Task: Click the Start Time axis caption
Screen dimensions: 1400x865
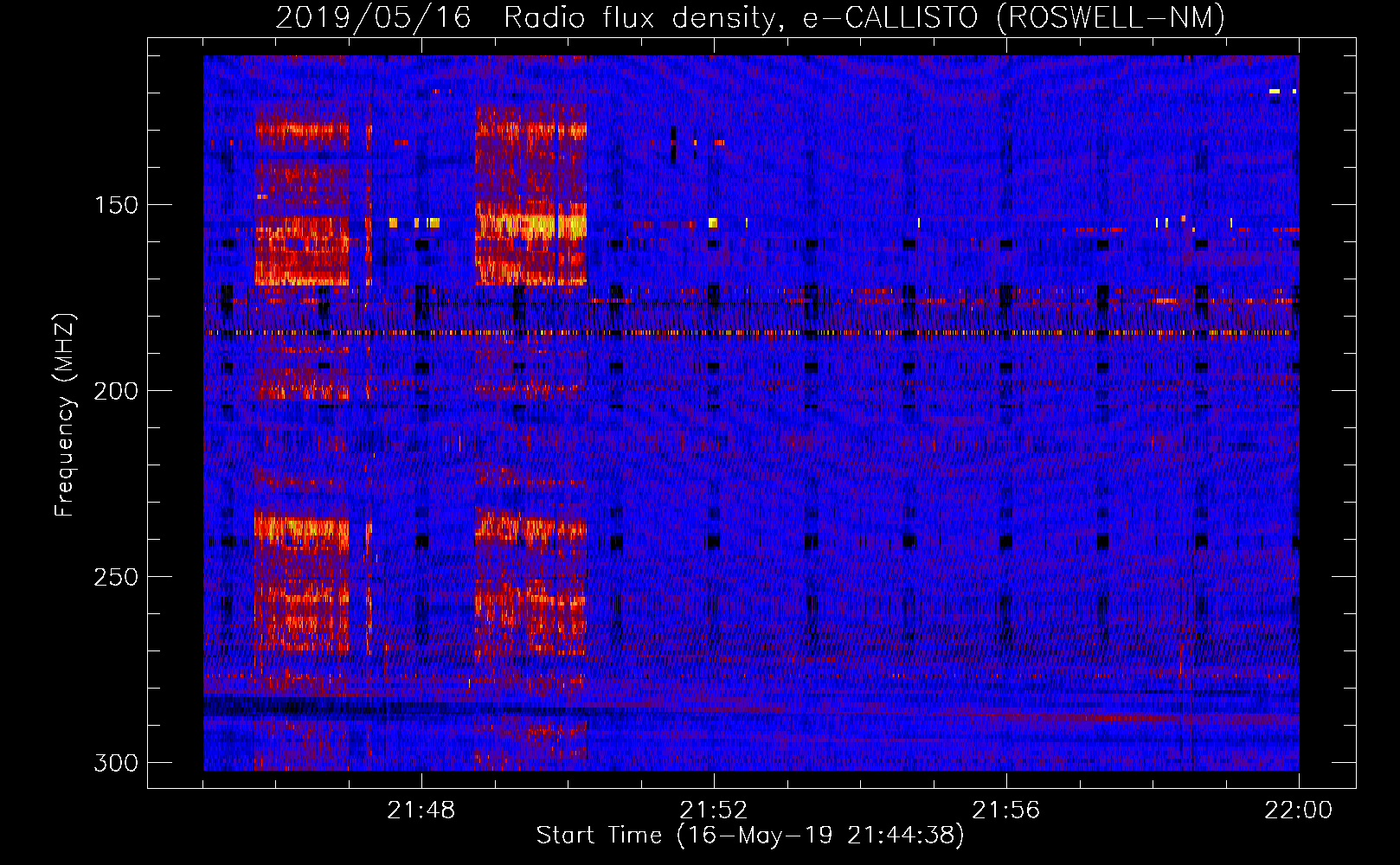Action: pos(750,836)
